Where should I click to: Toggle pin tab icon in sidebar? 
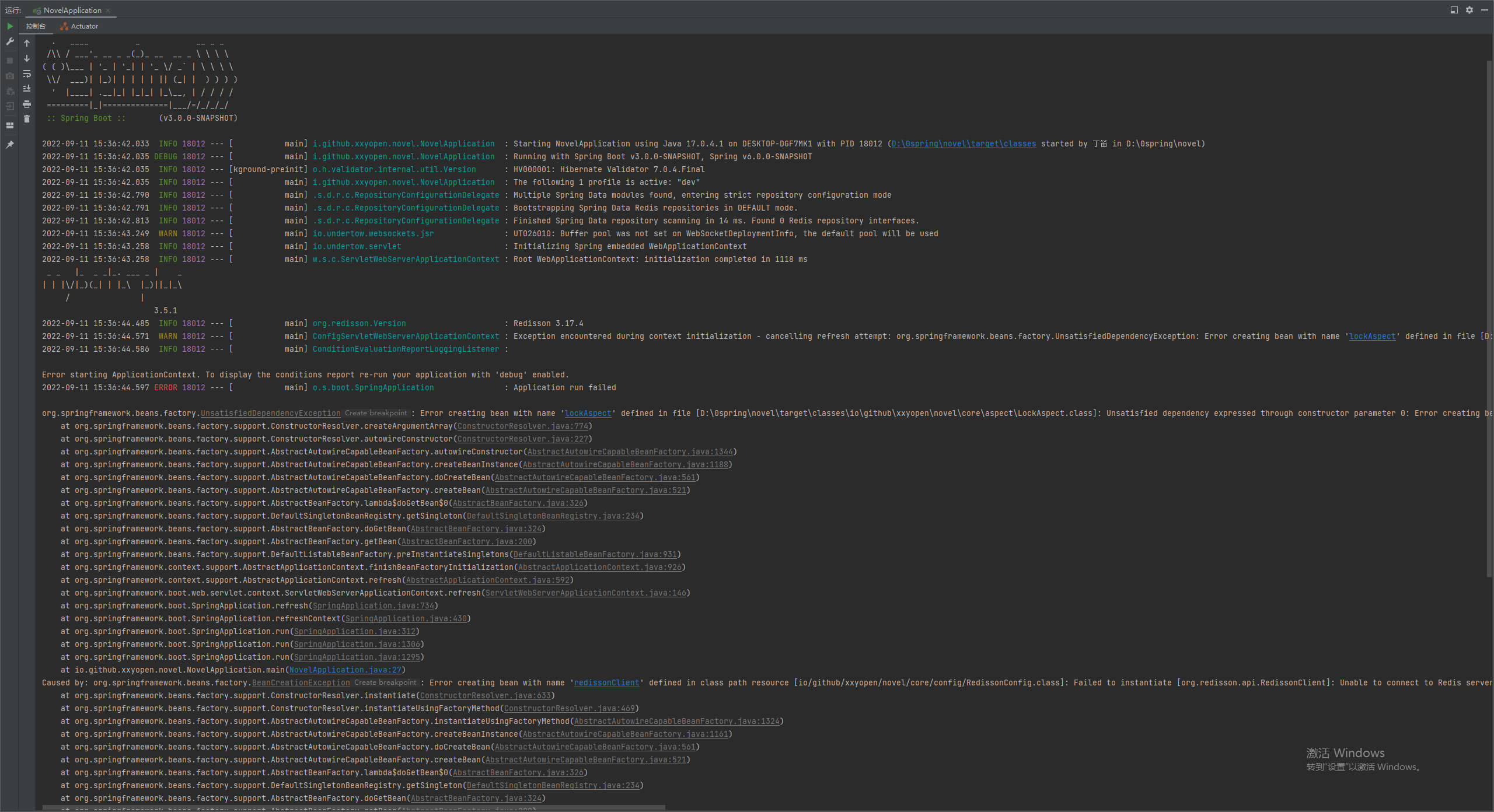click(x=10, y=145)
